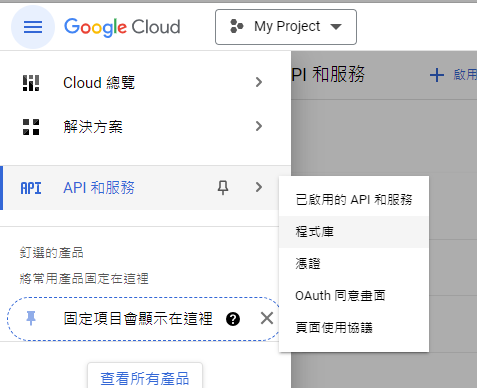
Task: Open OAuth 同意畫面 from submenu
Action: (354, 295)
